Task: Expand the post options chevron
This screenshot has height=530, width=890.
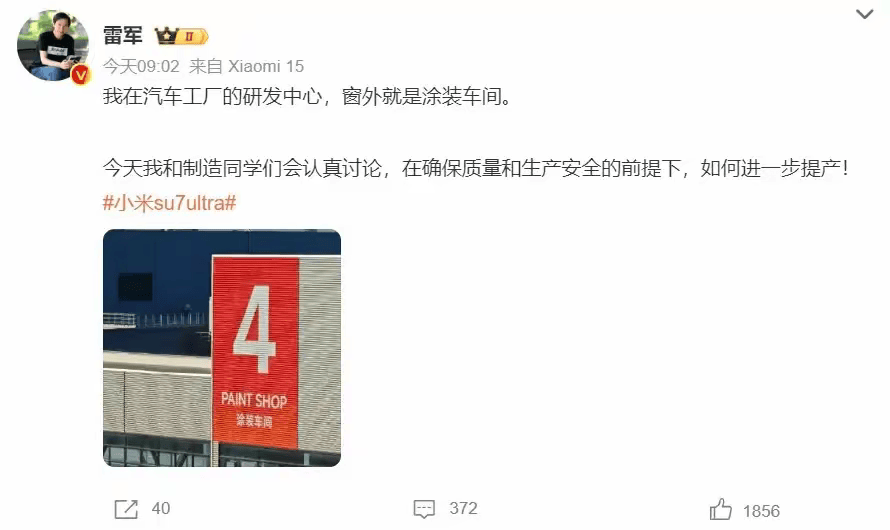Action: [864, 14]
